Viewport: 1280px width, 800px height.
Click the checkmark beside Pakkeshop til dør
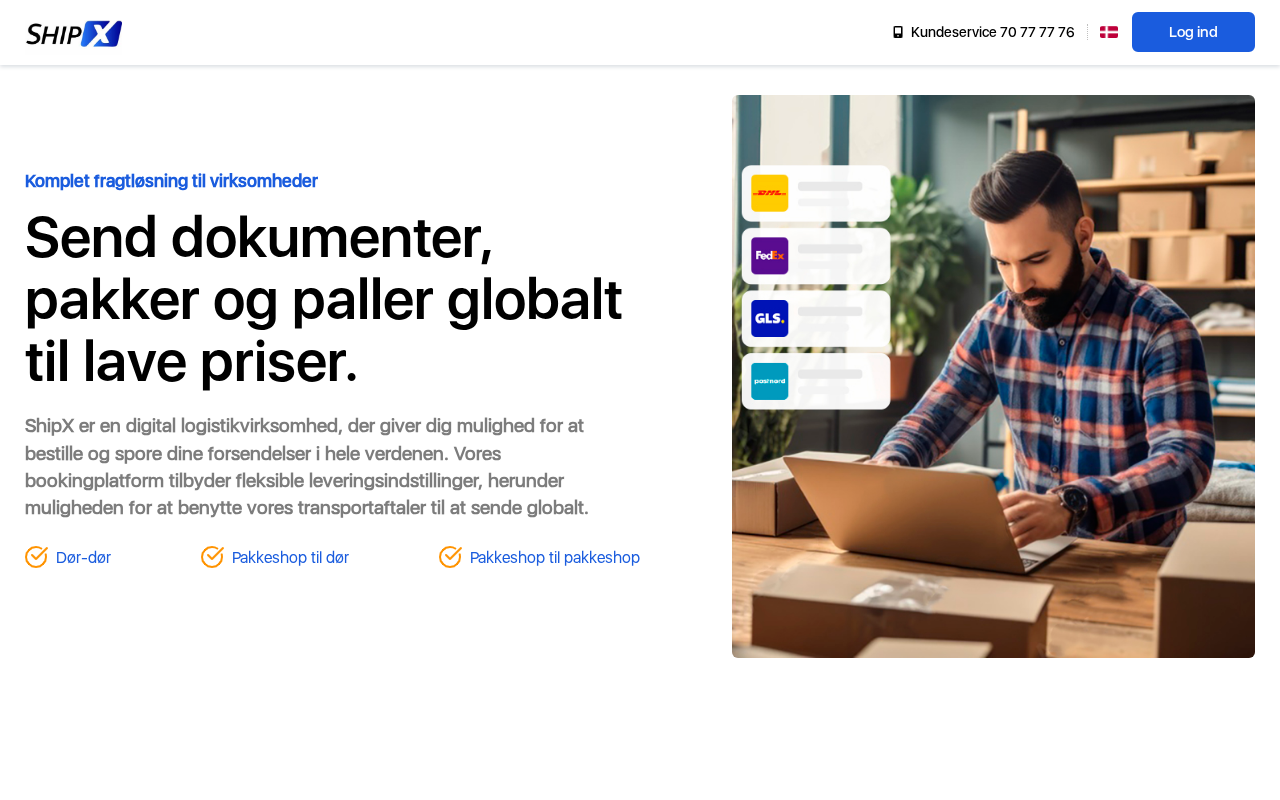212,557
